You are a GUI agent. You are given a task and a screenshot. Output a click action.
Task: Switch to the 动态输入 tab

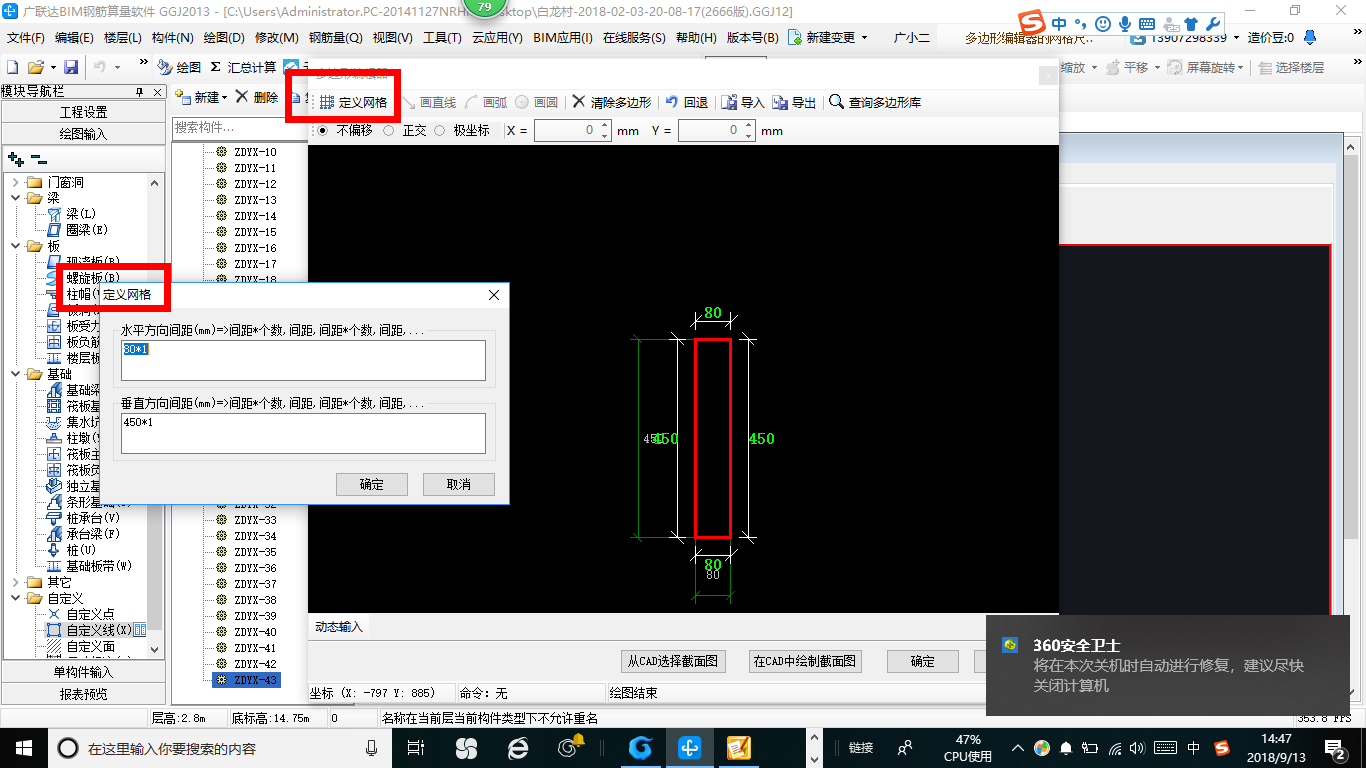pyautogui.click(x=339, y=627)
